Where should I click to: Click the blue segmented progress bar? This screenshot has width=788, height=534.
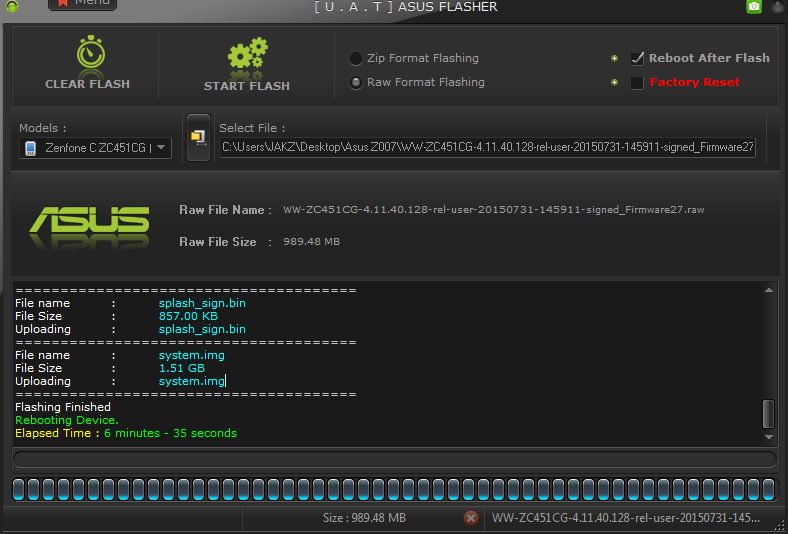point(395,489)
